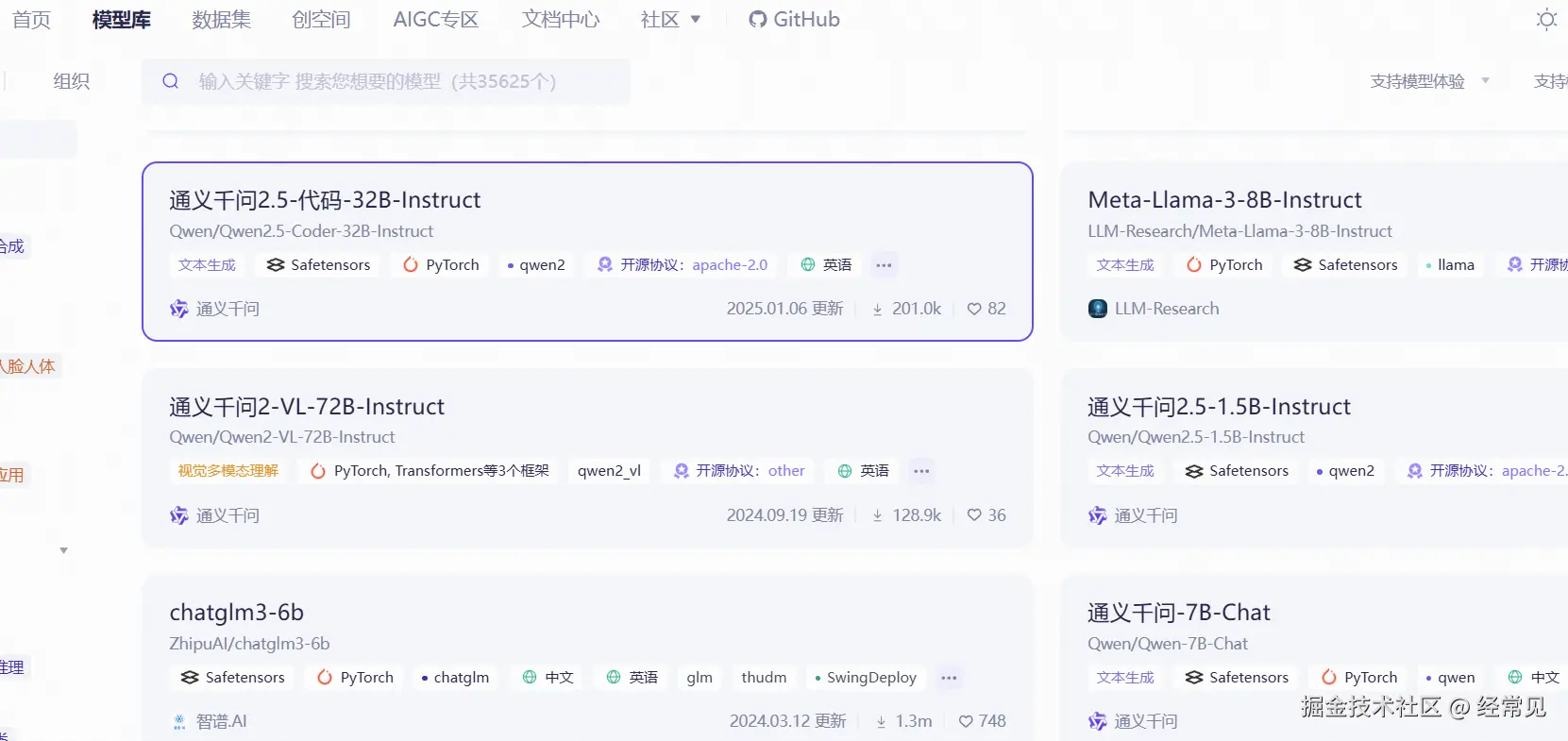Viewport: 1568px width, 741px height.
Task: Click the qwen2_vl tag
Action: pyautogui.click(x=609, y=471)
